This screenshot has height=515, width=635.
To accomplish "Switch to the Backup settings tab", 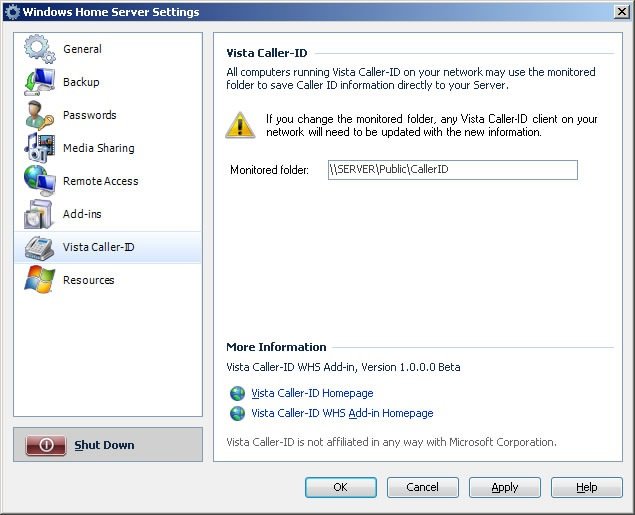I will point(81,82).
